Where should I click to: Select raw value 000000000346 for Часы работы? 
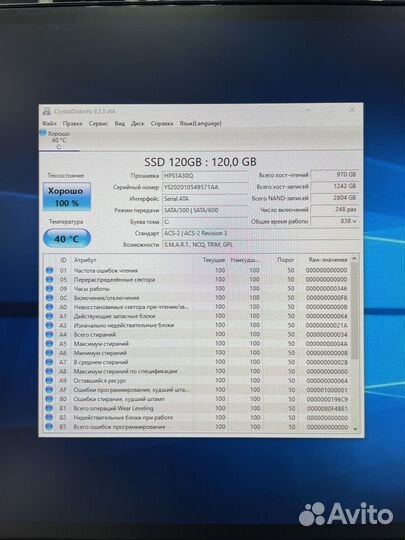(x=327, y=289)
